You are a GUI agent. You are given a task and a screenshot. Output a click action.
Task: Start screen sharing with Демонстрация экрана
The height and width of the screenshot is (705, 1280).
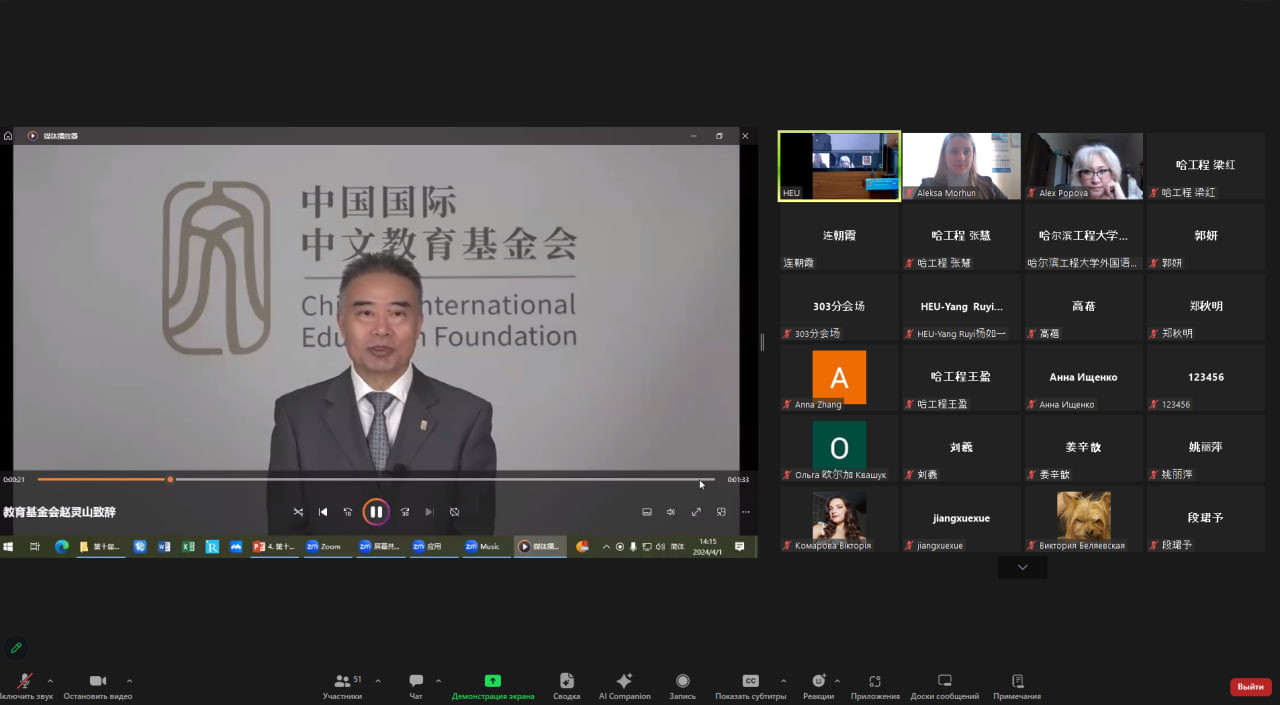pos(492,684)
